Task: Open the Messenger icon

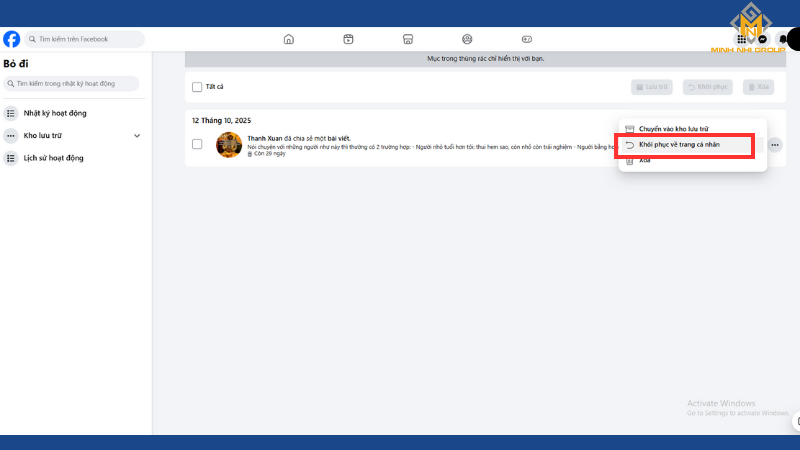Action: pos(762,40)
